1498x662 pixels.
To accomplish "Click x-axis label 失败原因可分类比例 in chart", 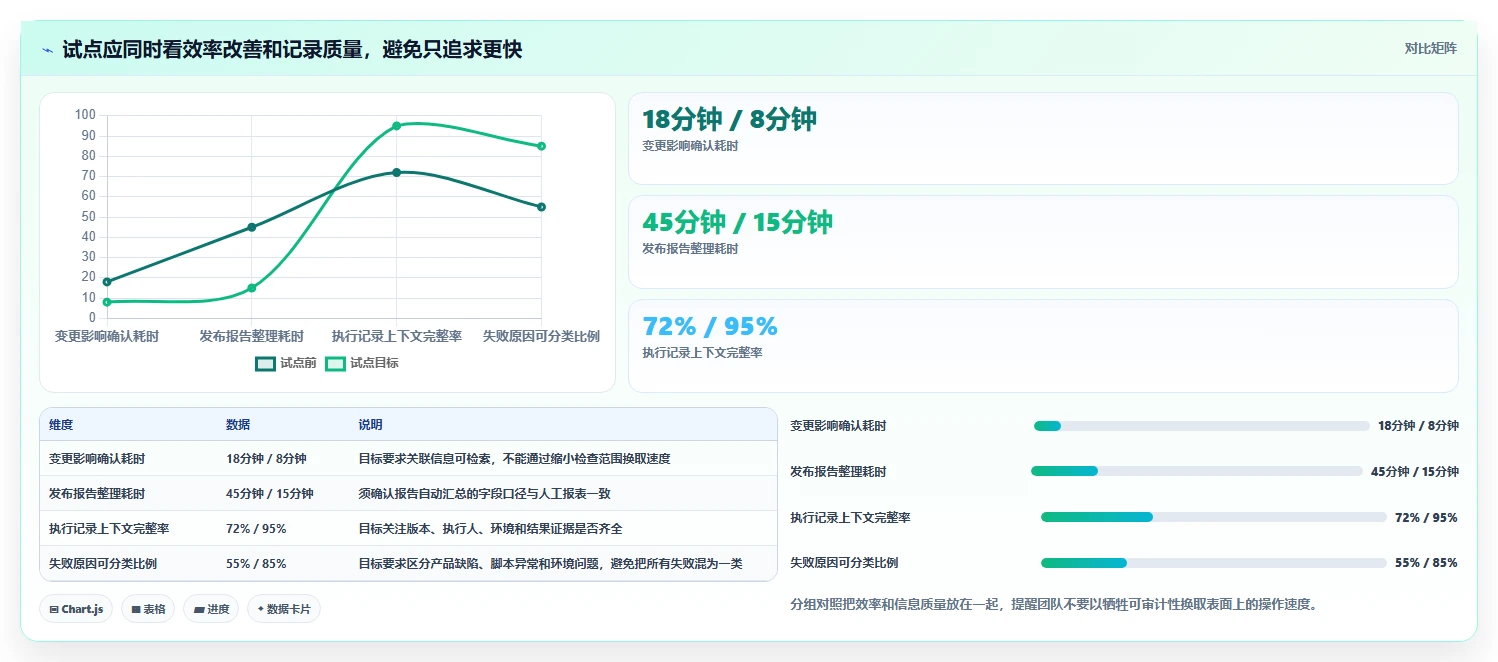I will point(541,337).
